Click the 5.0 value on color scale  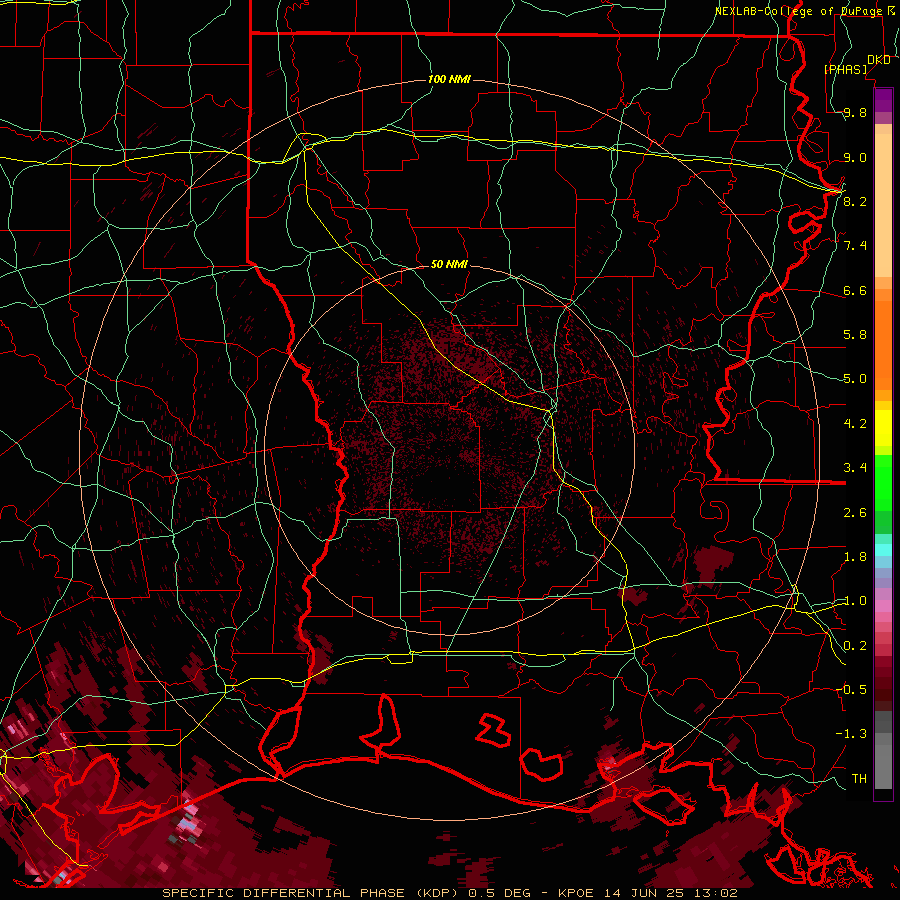coord(855,378)
